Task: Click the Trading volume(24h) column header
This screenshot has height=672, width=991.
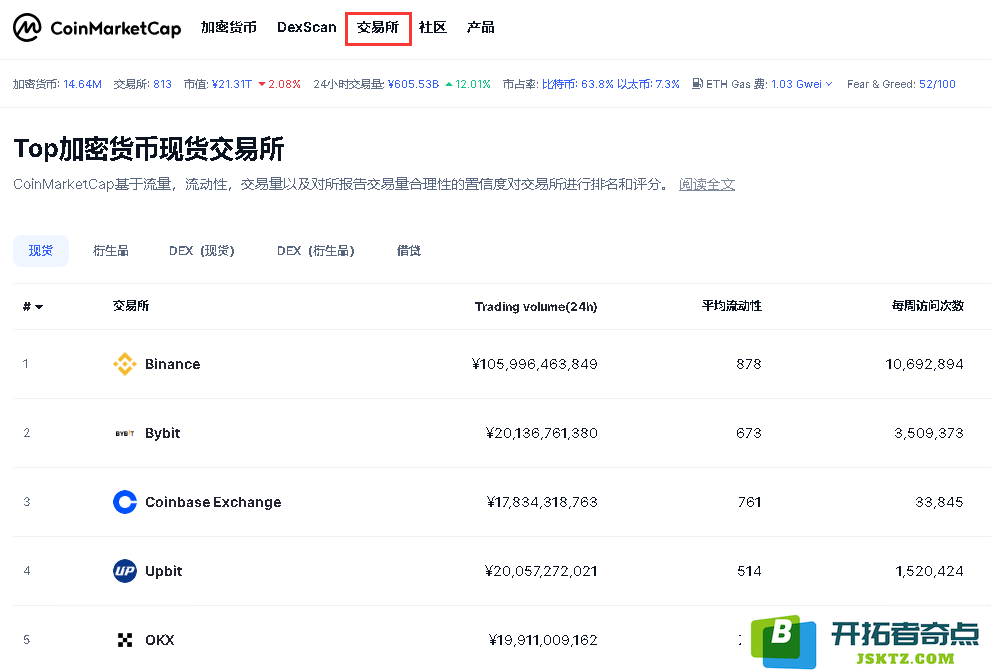Action: [536, 307]
